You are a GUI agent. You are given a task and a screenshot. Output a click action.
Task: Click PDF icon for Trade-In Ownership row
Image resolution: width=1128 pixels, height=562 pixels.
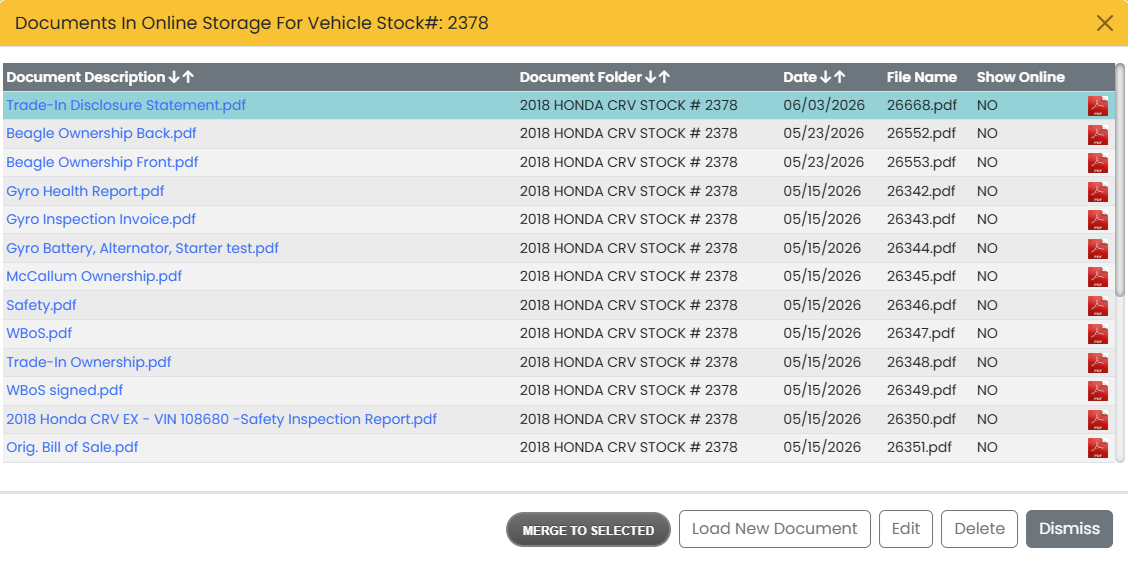tap(1097, 363)
